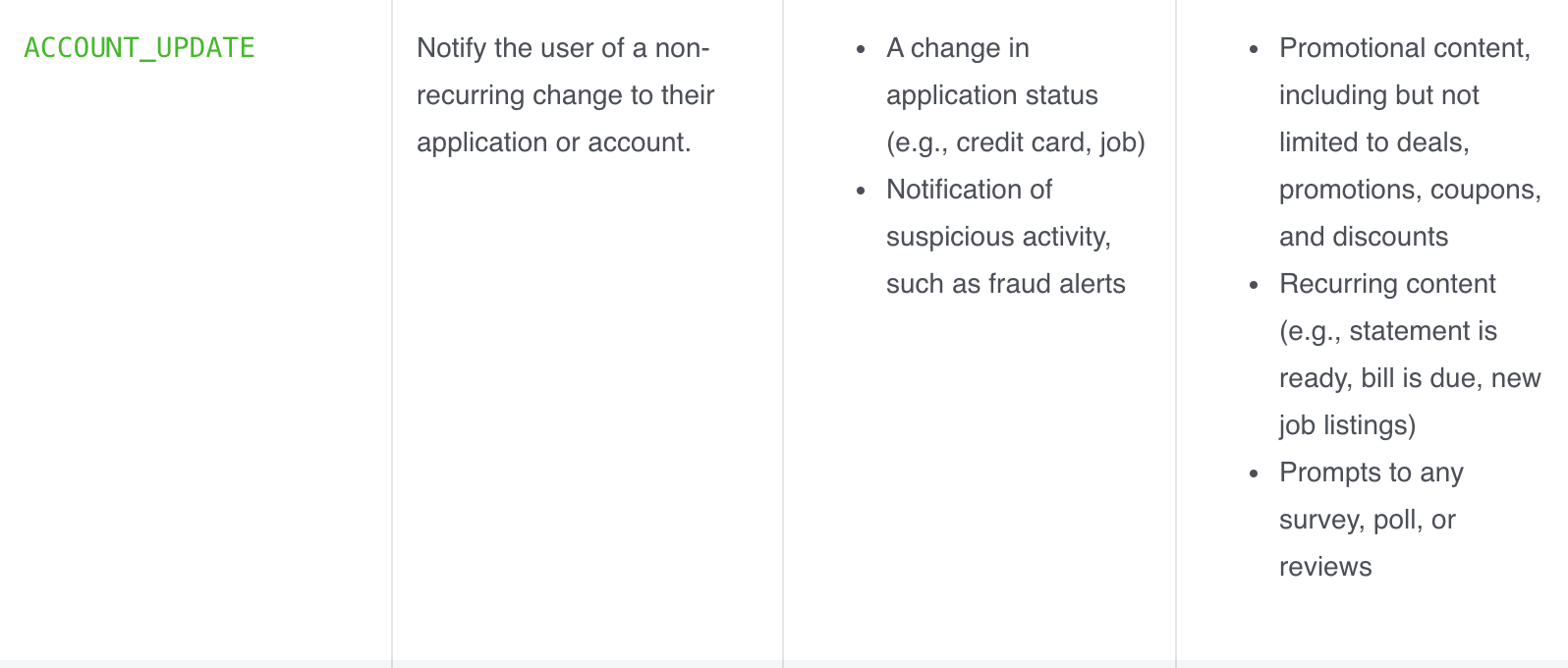Click 'recurring change to their' text line
The width and height of the screenshot is (1568, 668).
point(566,95)
